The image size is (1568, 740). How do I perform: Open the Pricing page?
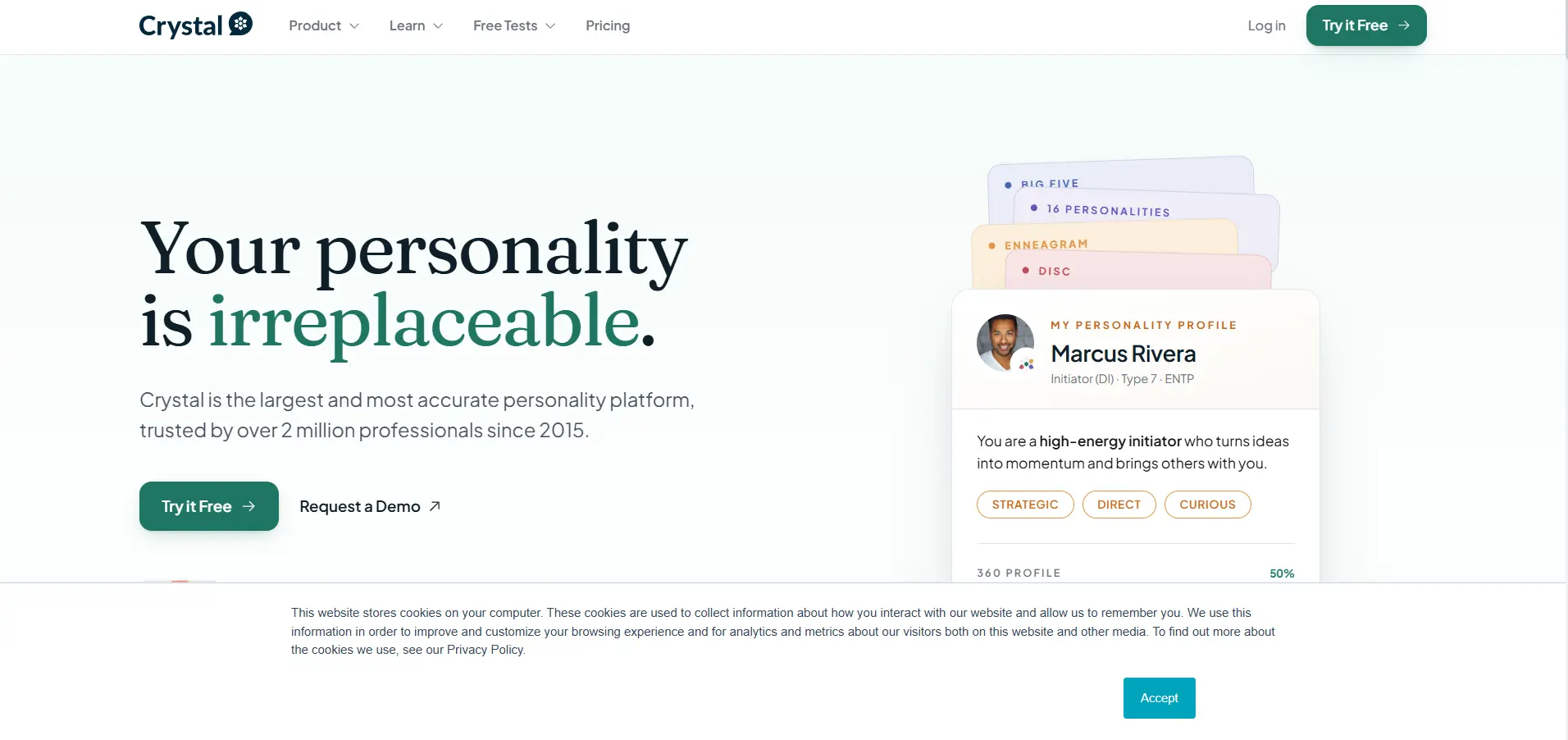coord(608,25)
